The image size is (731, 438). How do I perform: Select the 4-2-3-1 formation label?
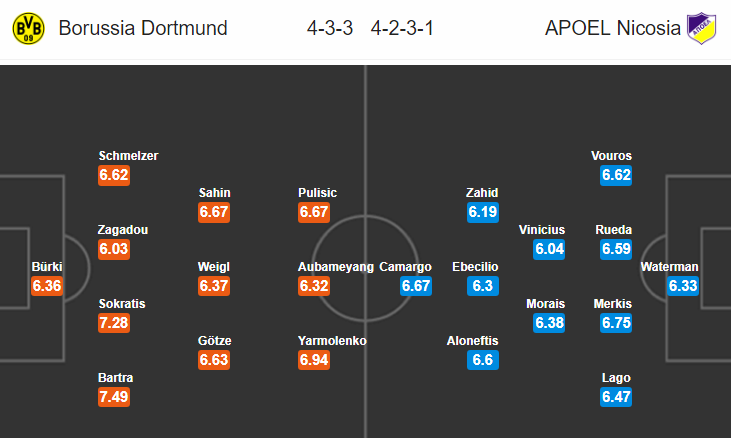402,28
